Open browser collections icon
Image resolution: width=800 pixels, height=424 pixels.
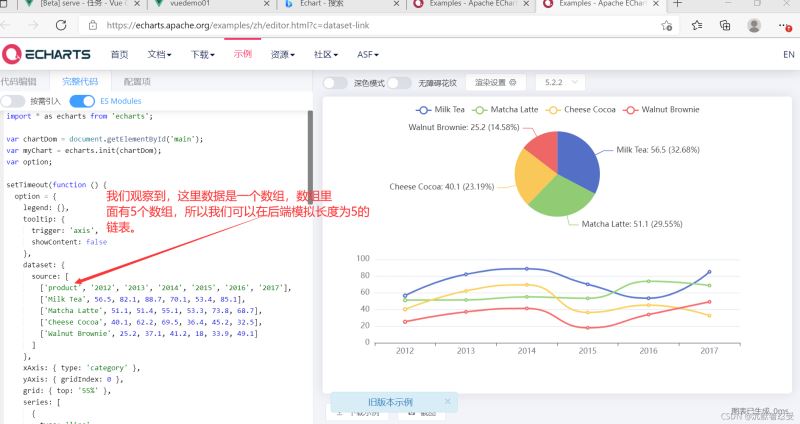pyautogui.click(x=724, y=25)
